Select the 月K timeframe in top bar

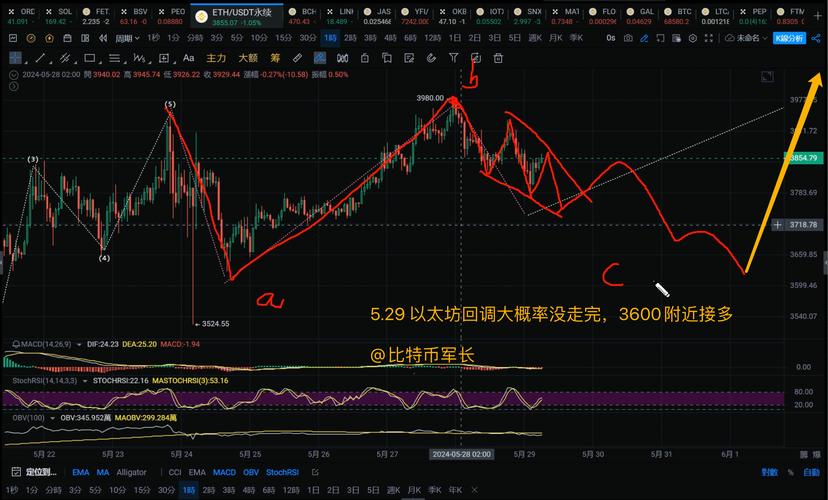[x=556, y=38]
